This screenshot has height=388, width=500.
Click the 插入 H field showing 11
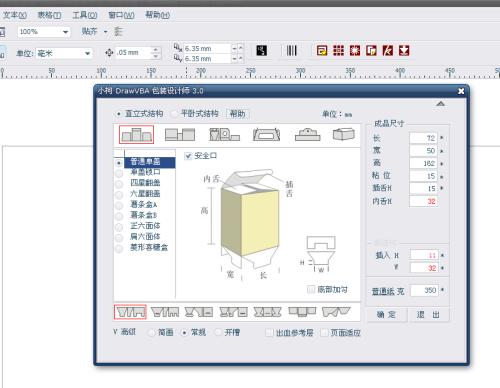coord(424,255)
